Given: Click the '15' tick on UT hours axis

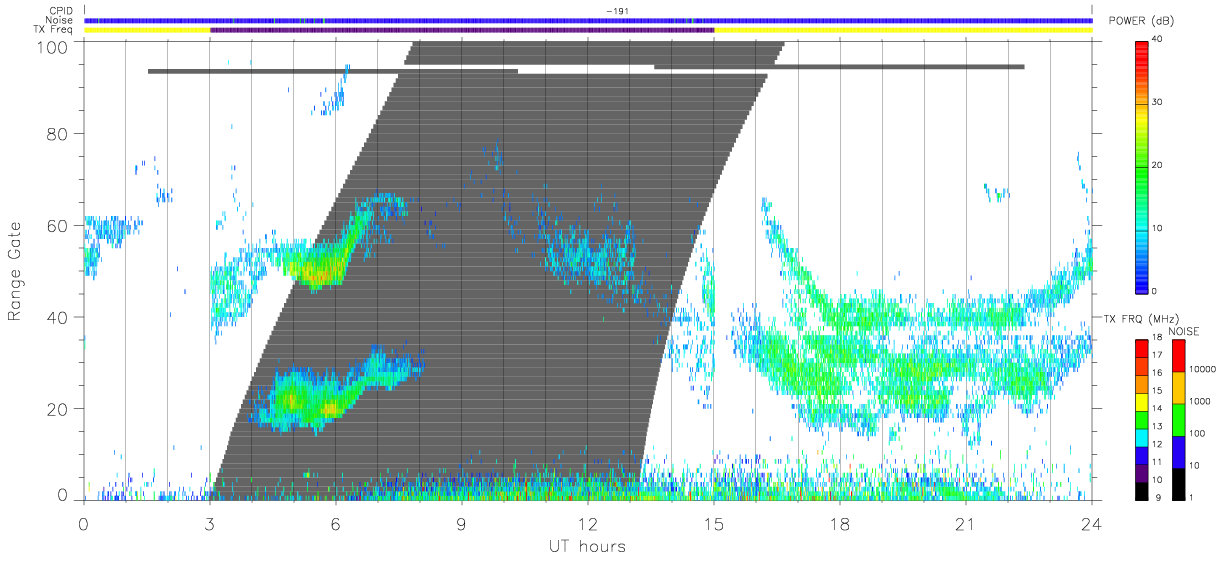Looking at the screenshot, I should [713, 523].
